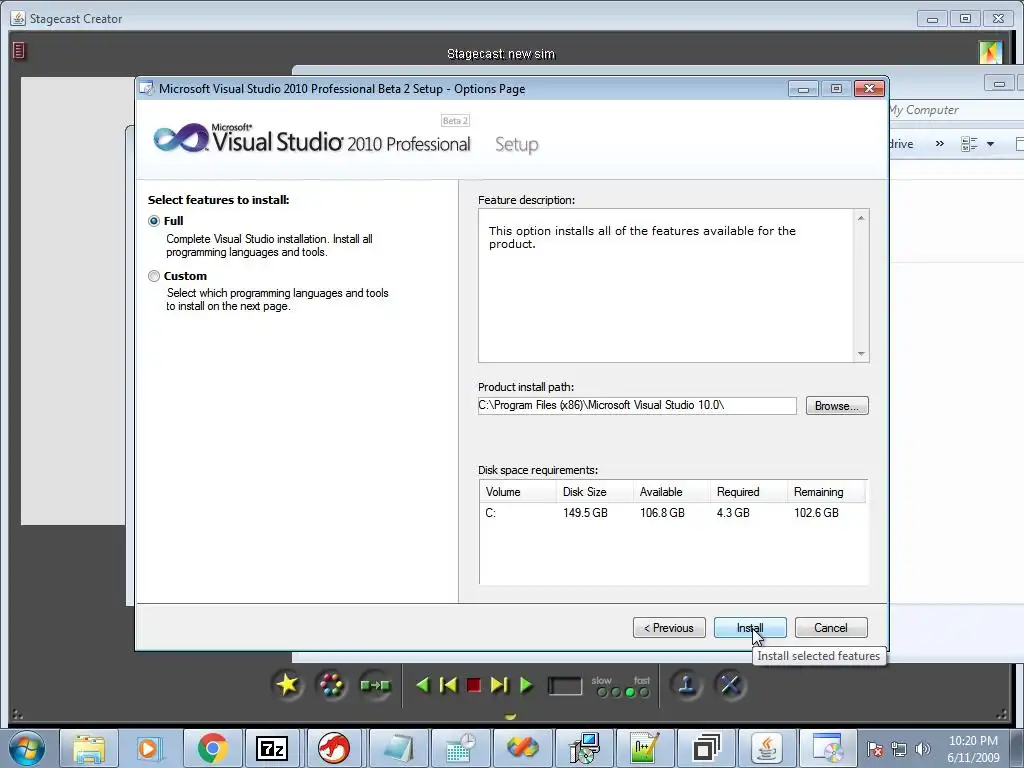Open the rule maker squares-arrow icon

coord(375,685)
